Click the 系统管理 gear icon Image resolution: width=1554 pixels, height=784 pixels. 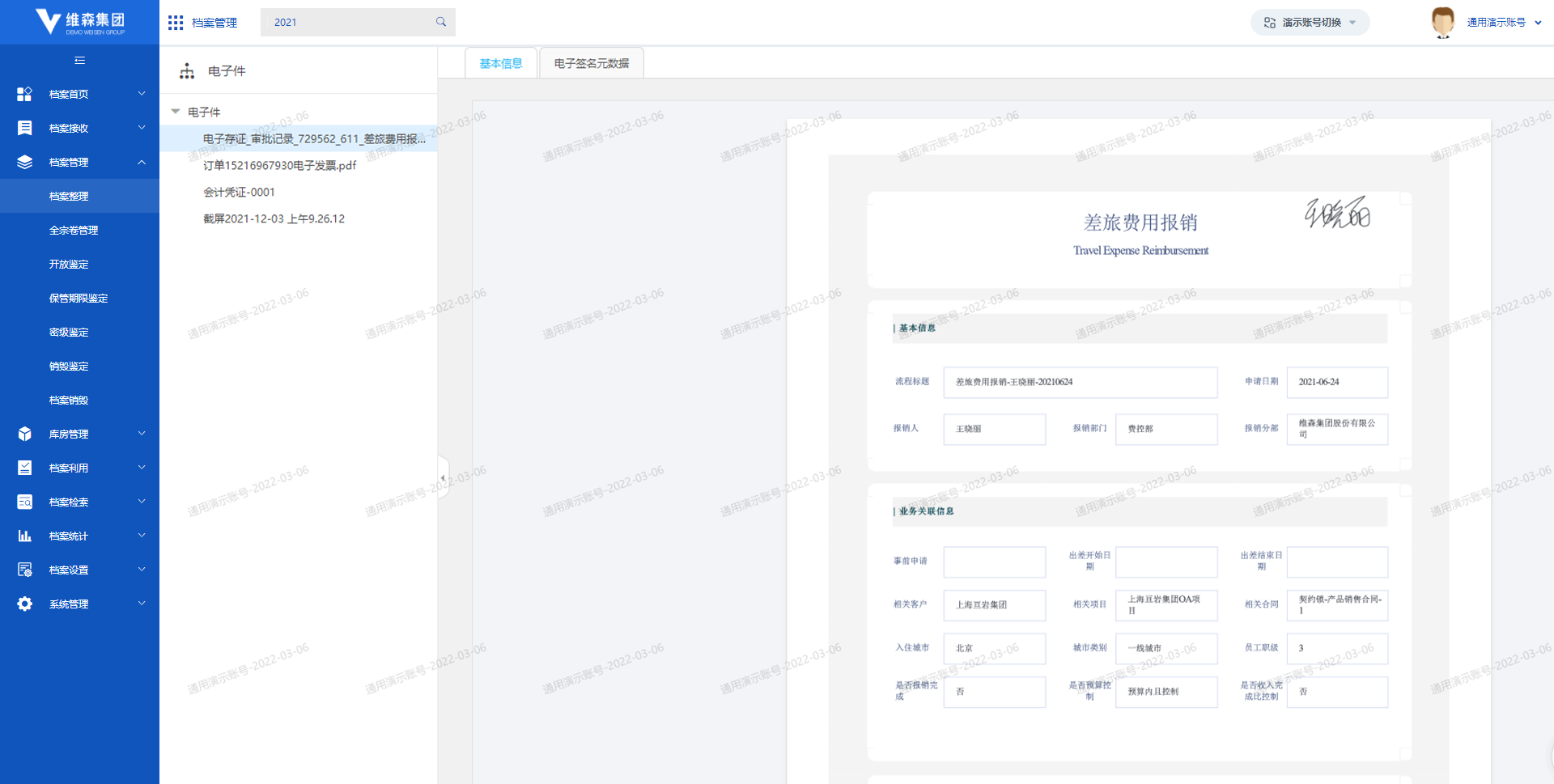pyautogui.click(x=24, y=604)
